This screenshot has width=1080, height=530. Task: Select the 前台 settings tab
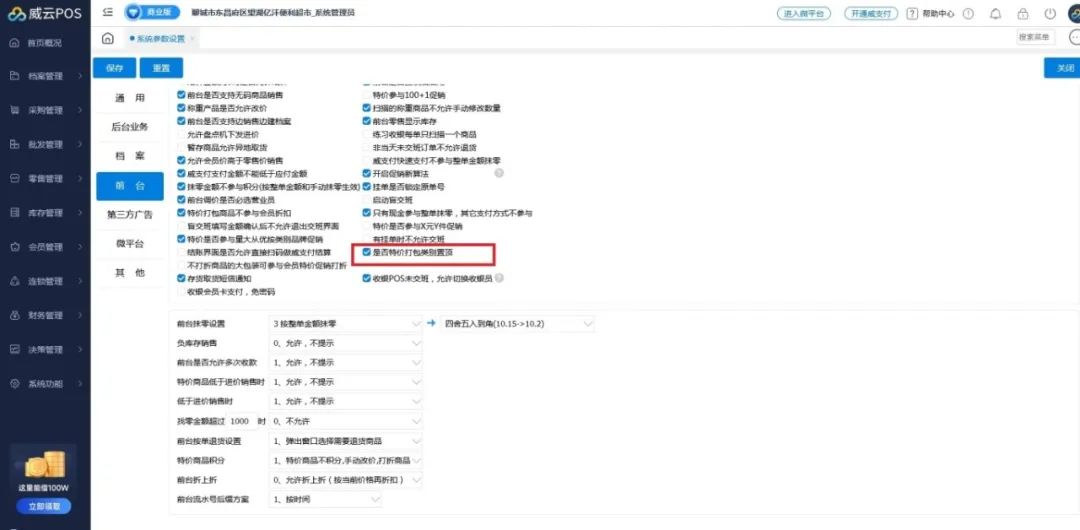click(129, 186)
